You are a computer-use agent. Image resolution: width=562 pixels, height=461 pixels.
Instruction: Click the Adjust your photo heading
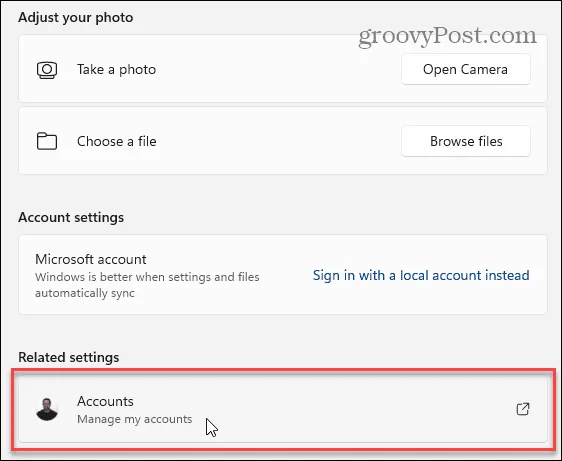click(76, 18)
